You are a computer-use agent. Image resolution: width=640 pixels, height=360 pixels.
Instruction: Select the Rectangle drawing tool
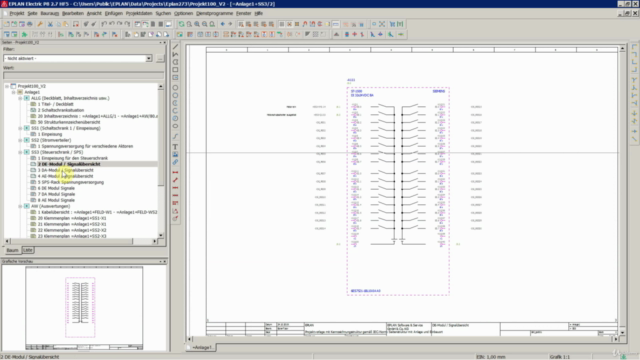pos(176,70)
